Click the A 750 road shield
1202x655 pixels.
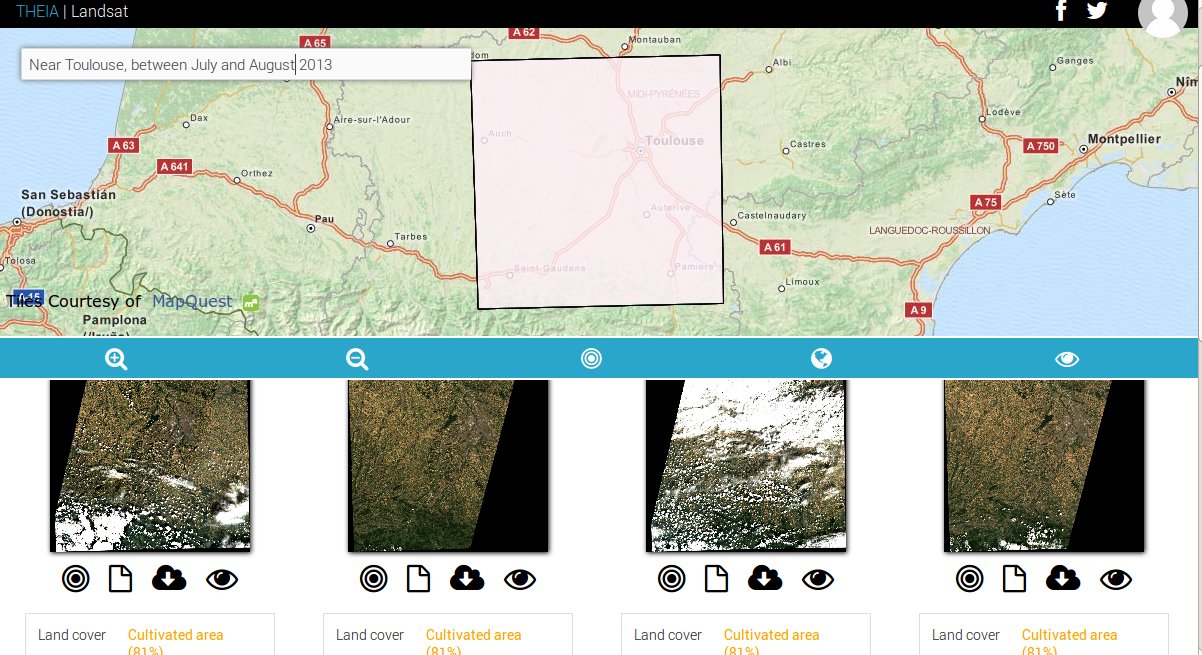pyautogui.click(x=1041, y=146)
